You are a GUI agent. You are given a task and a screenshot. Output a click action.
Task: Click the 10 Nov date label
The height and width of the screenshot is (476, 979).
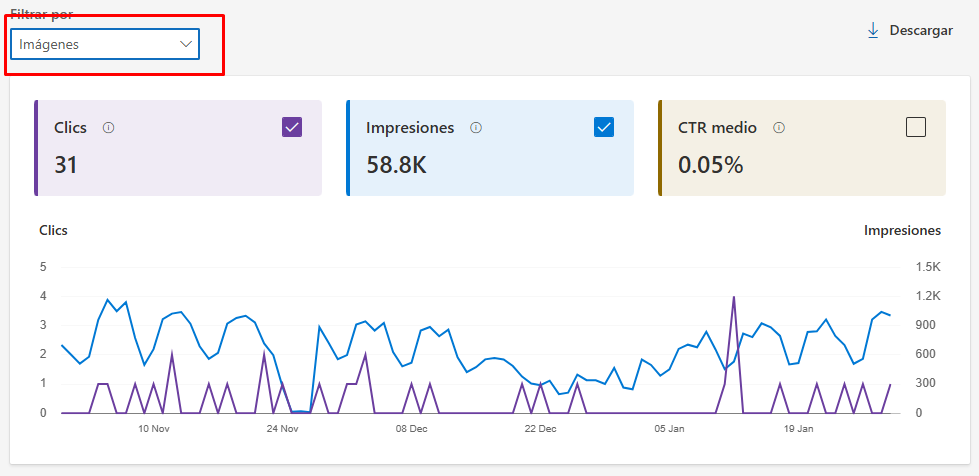(x=154, y=429)
